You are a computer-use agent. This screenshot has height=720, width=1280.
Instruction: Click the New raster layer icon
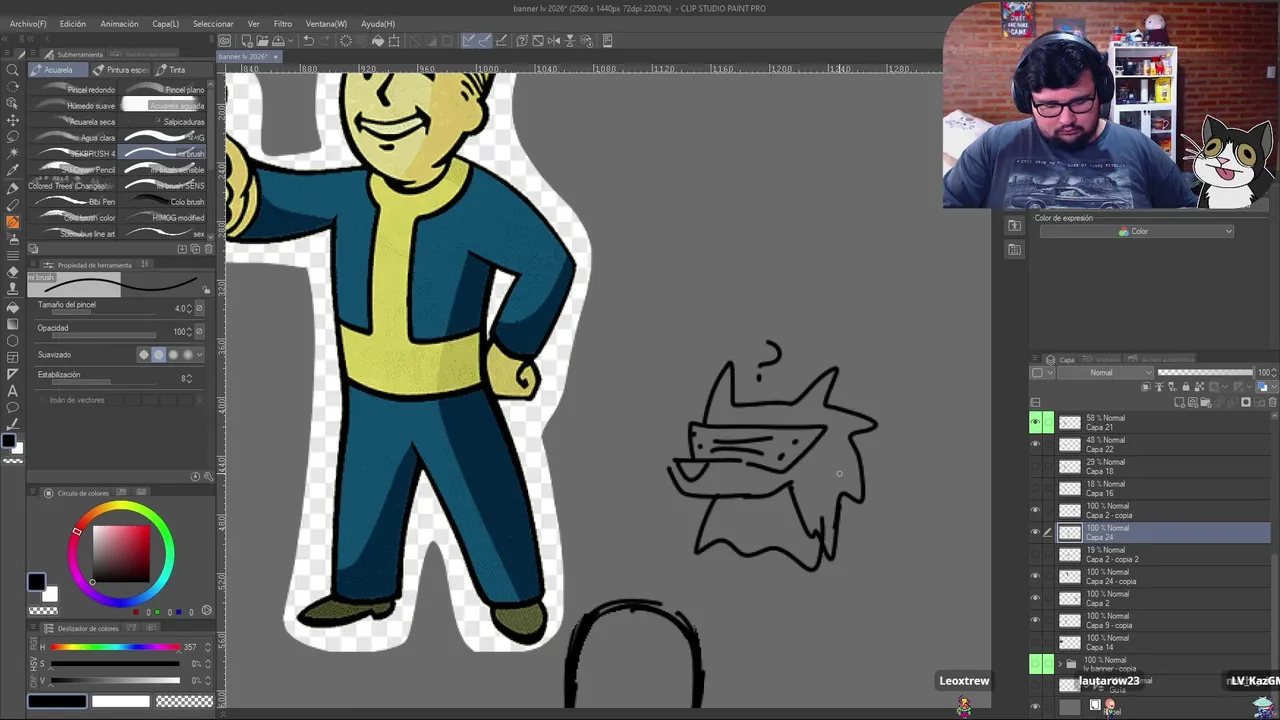point(1181,402)
